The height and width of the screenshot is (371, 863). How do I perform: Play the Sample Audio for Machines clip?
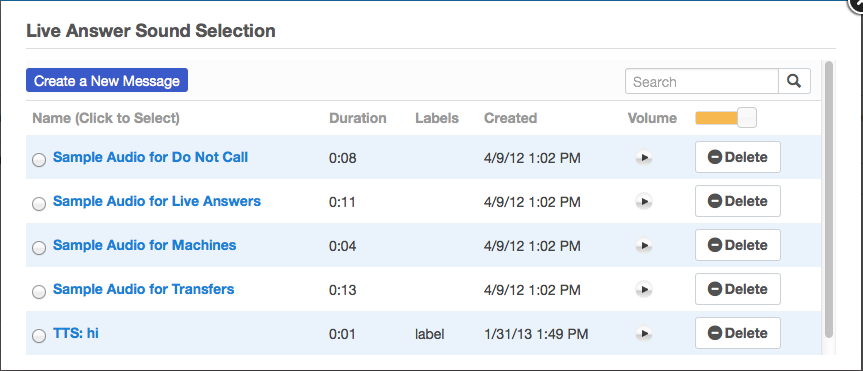[x=643, y=245]
